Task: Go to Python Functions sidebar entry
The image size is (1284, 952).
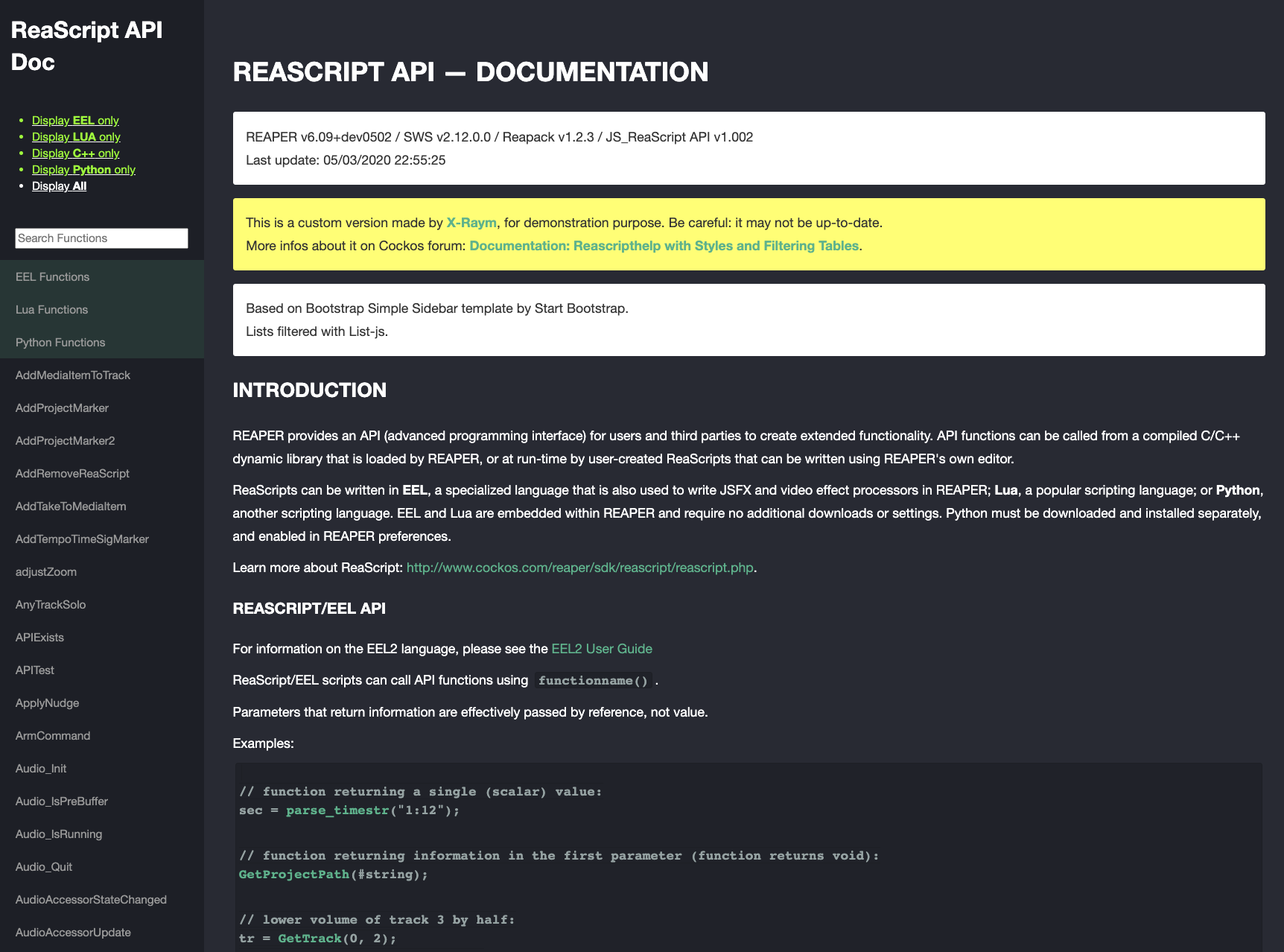Action: (x=60, y=343)
